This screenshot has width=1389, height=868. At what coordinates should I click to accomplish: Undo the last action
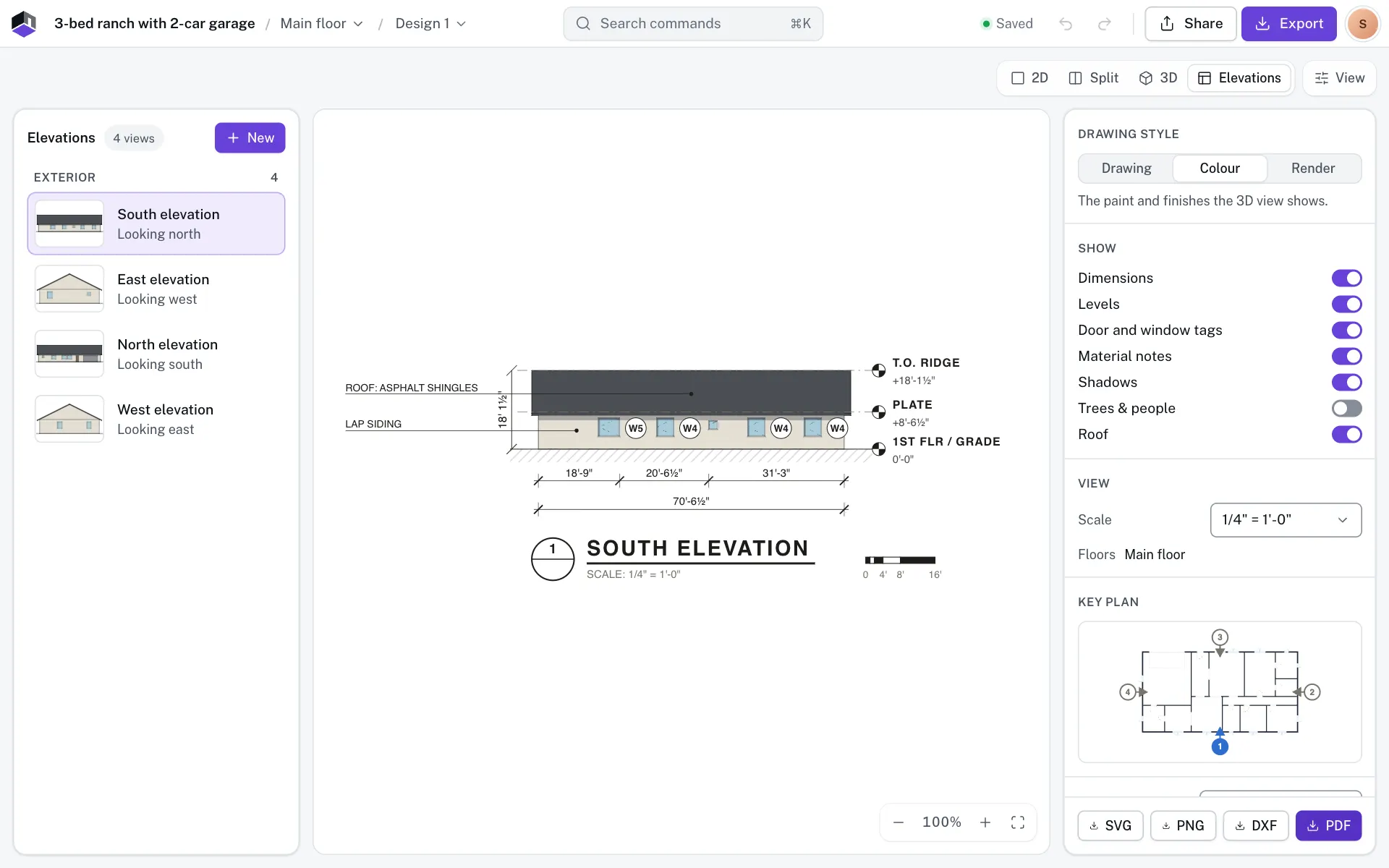1066,24
